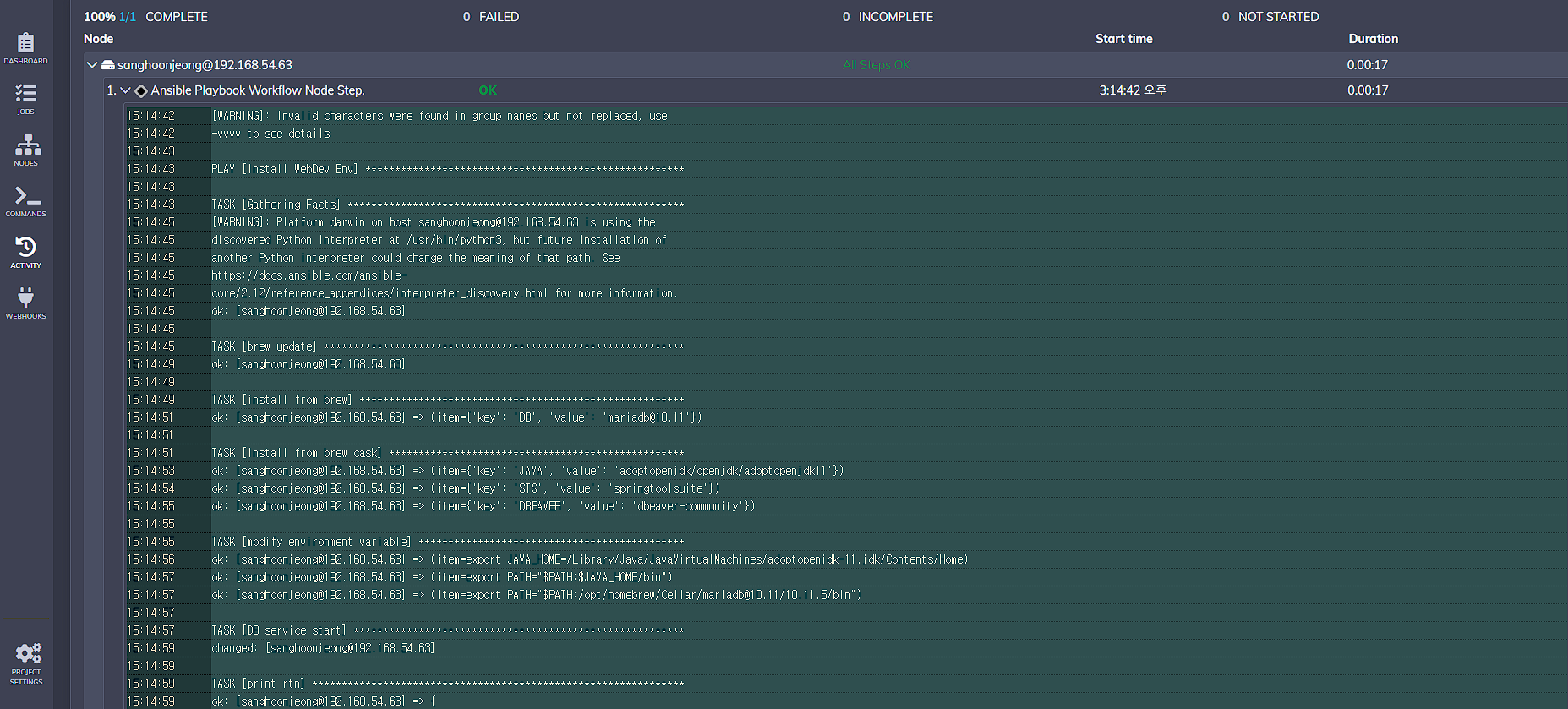The height and width of the screenshot is (709, 1568).
Task: Click the sanghoonjeong@192.168.54.63 node name
Action: (205, 65)
